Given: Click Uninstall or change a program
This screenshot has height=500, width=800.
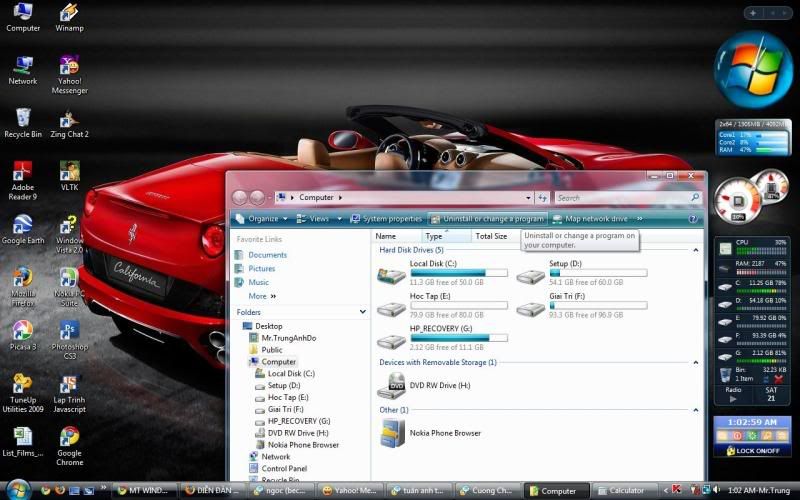Looking at the screenshot, I should [x=487, y=218].
